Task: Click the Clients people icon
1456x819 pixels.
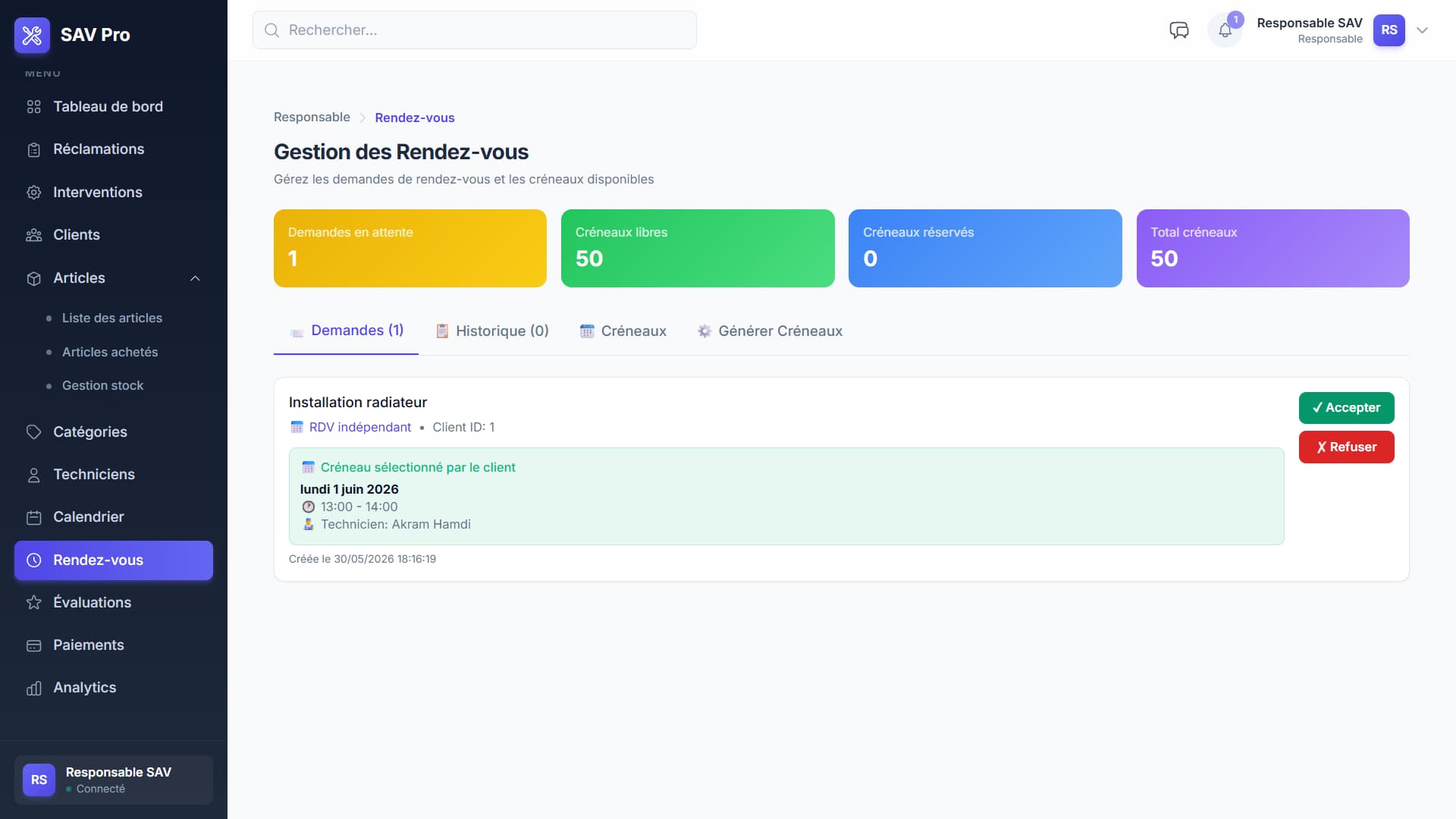Action: 33,235
